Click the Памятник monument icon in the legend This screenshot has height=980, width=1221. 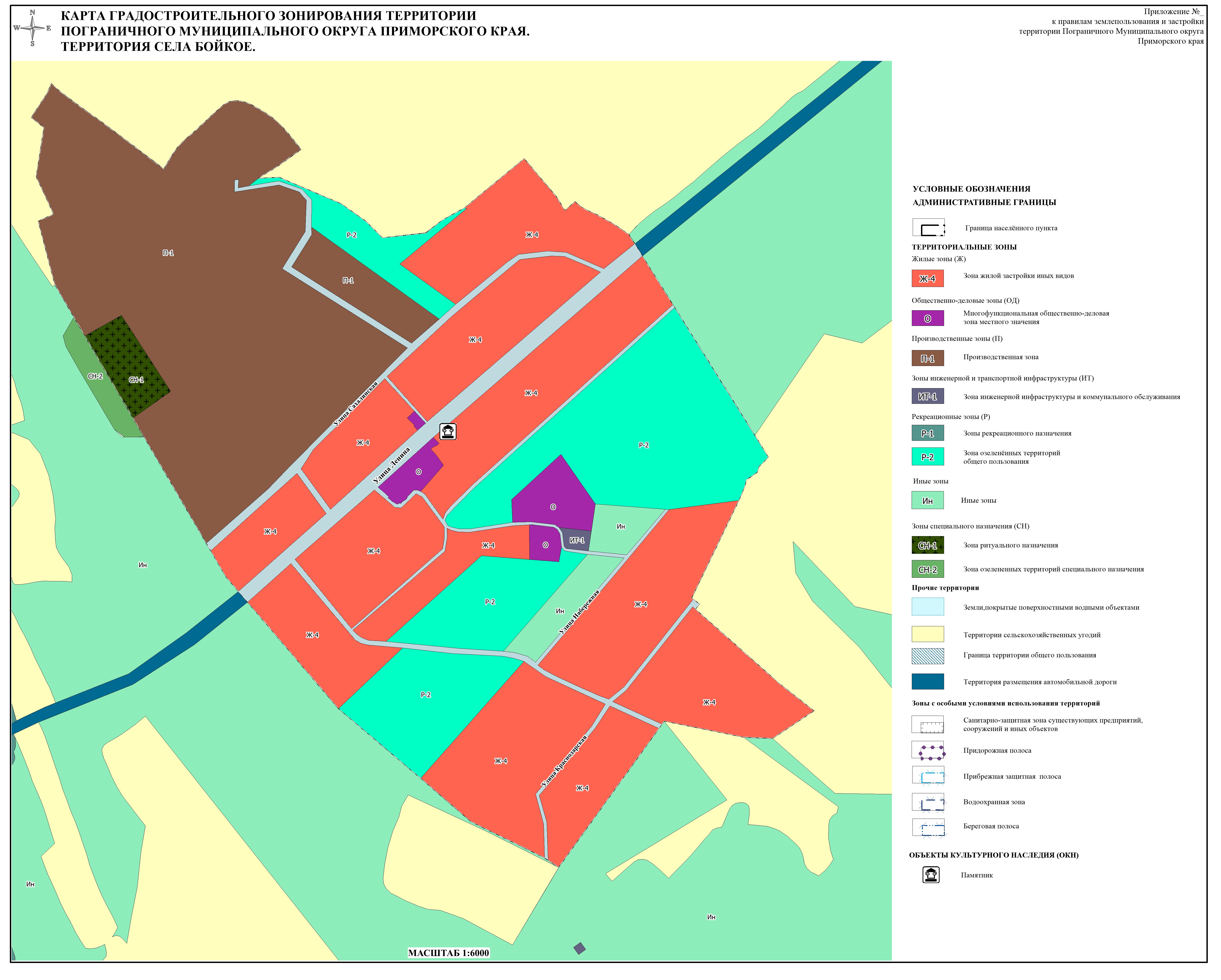(x=931, y=875)
